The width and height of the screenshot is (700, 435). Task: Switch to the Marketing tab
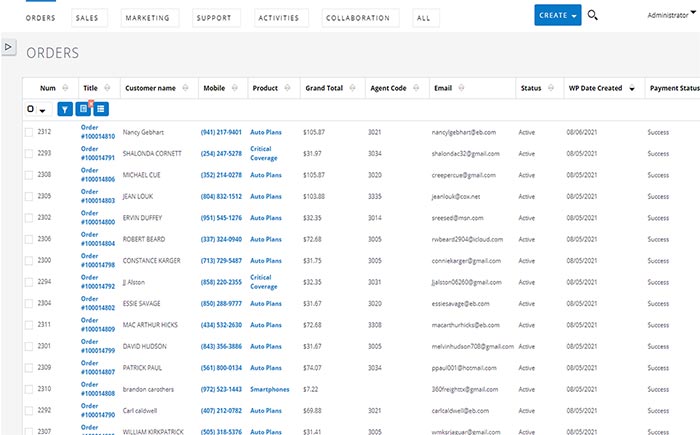[x=148, y=18]
